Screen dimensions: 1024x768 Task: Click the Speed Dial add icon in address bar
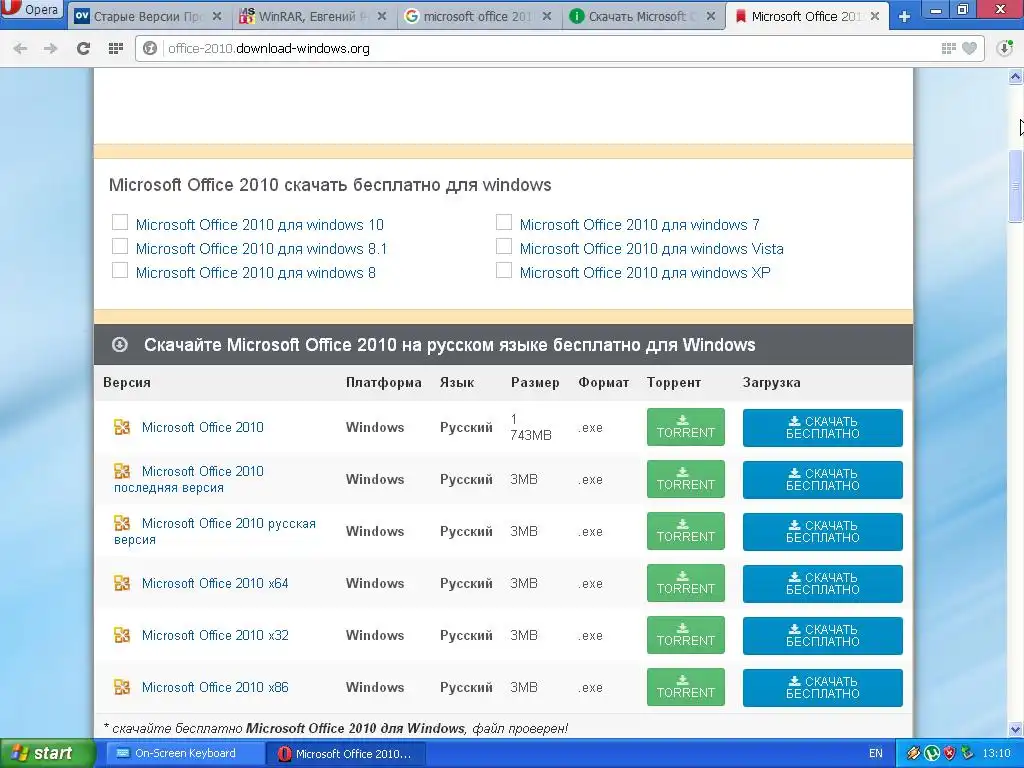(948, 48)
